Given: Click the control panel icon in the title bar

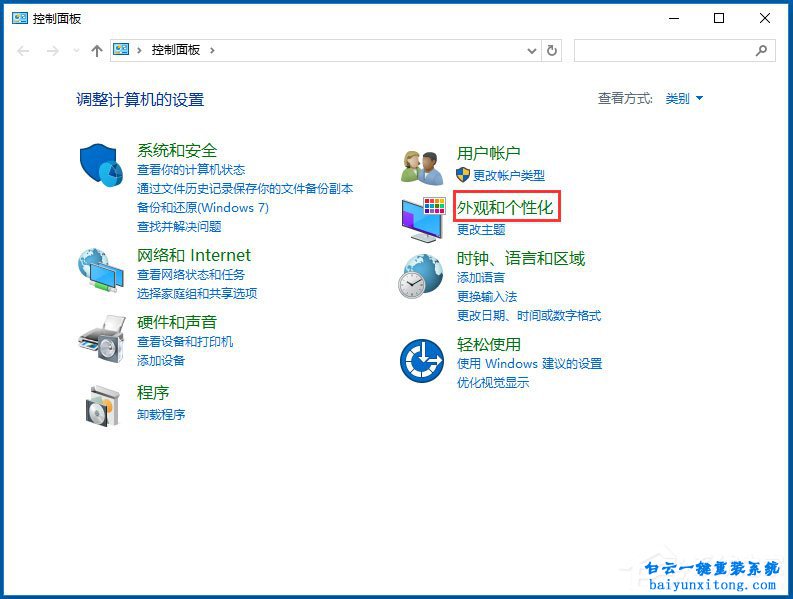Looking at the screenshot, I should [x=20, y=18].
